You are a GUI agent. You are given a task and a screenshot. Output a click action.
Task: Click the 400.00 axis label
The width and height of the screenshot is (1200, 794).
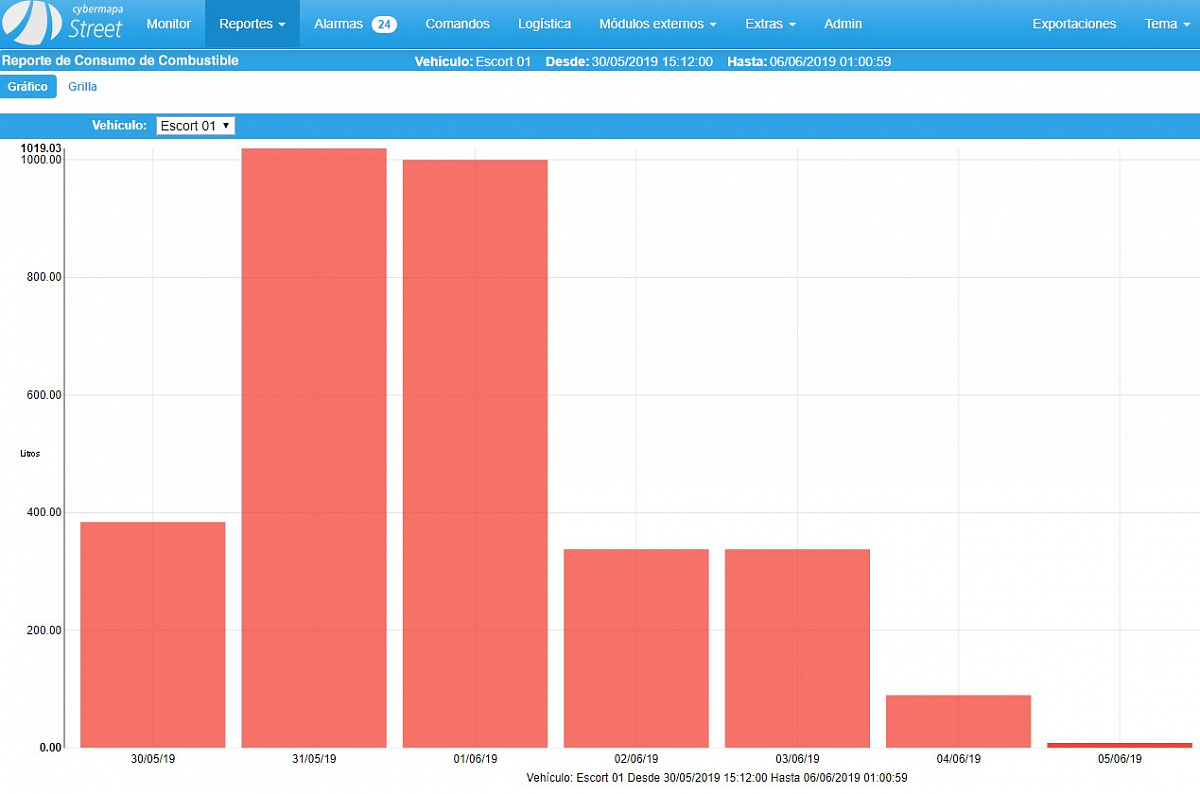44,512
